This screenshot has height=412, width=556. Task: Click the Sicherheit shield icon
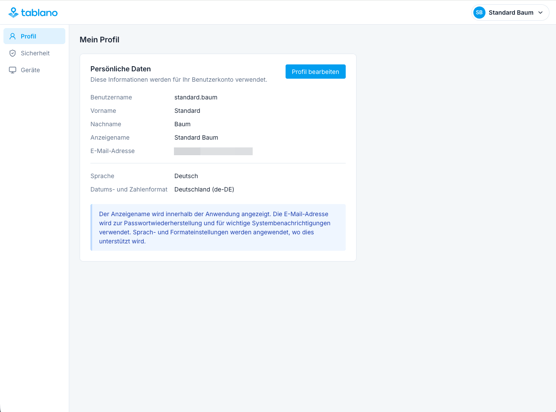(12, 53)
